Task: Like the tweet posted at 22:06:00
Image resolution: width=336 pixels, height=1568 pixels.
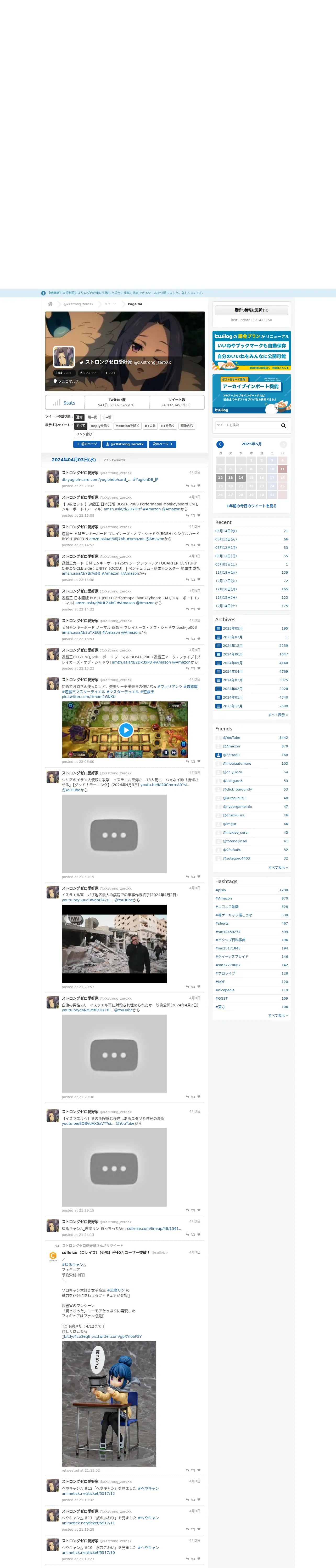Action: click(x=199, y=762)
